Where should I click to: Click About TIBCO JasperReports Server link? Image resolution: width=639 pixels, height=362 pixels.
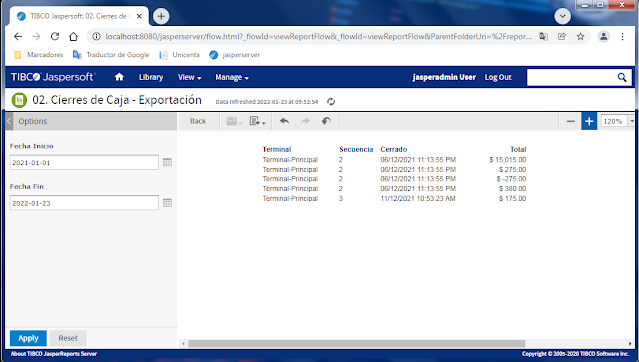(x=54, y=354)
